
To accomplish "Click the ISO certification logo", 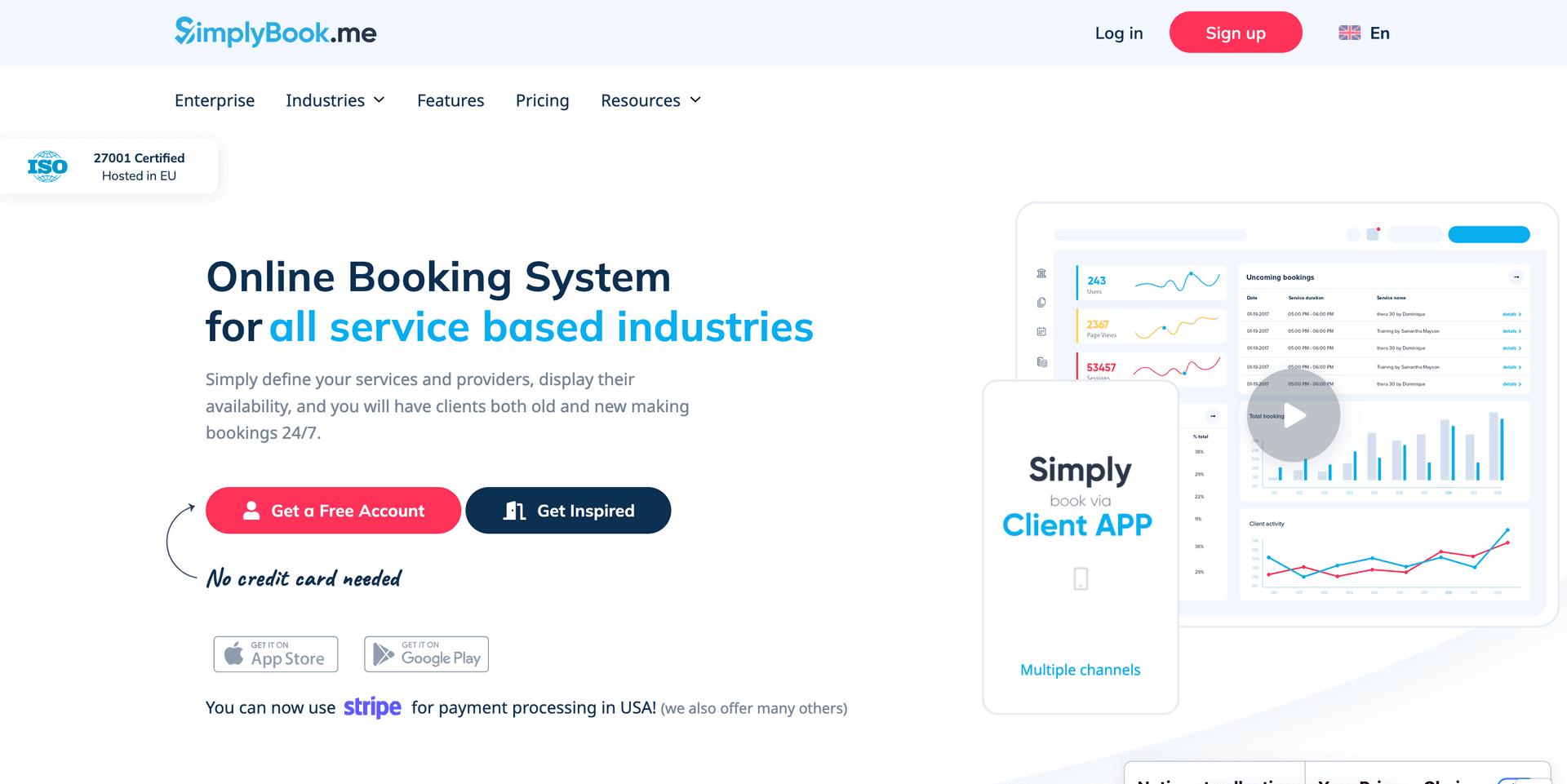I will 47,166.
